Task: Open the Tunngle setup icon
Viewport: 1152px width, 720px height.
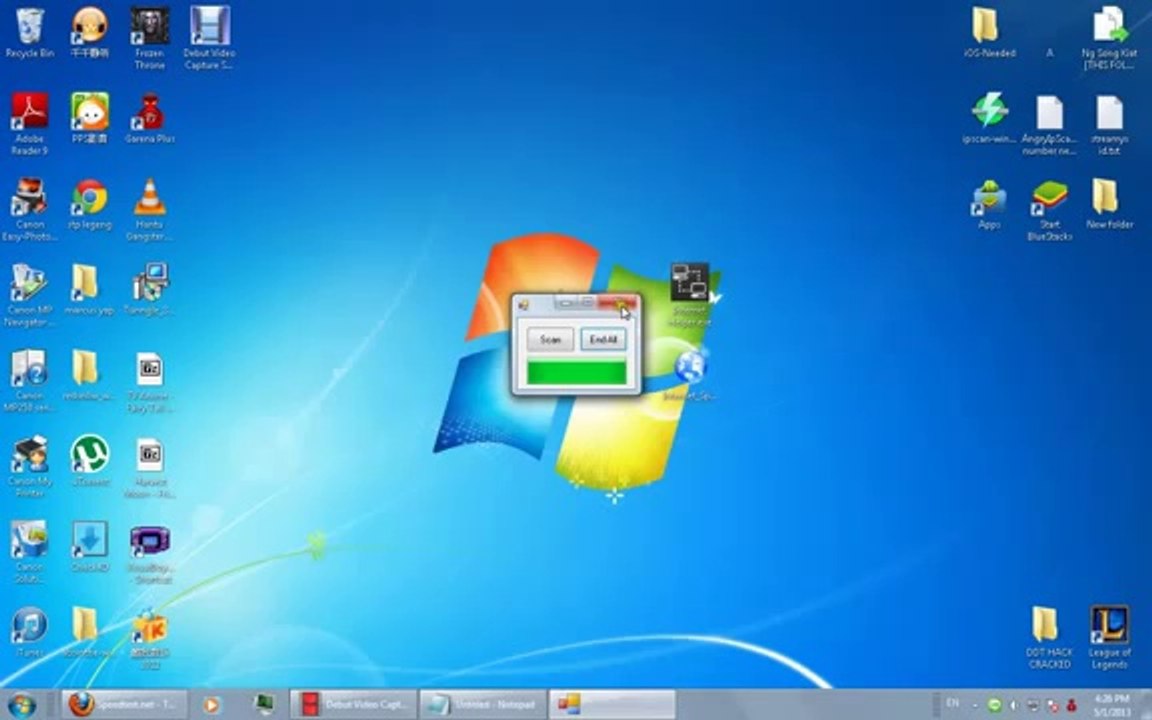Action: (x=150, y=289)
